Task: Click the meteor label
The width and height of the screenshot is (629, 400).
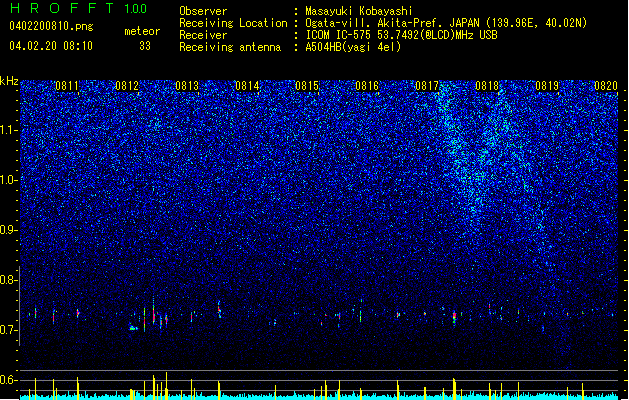Action: click(142, 31)
